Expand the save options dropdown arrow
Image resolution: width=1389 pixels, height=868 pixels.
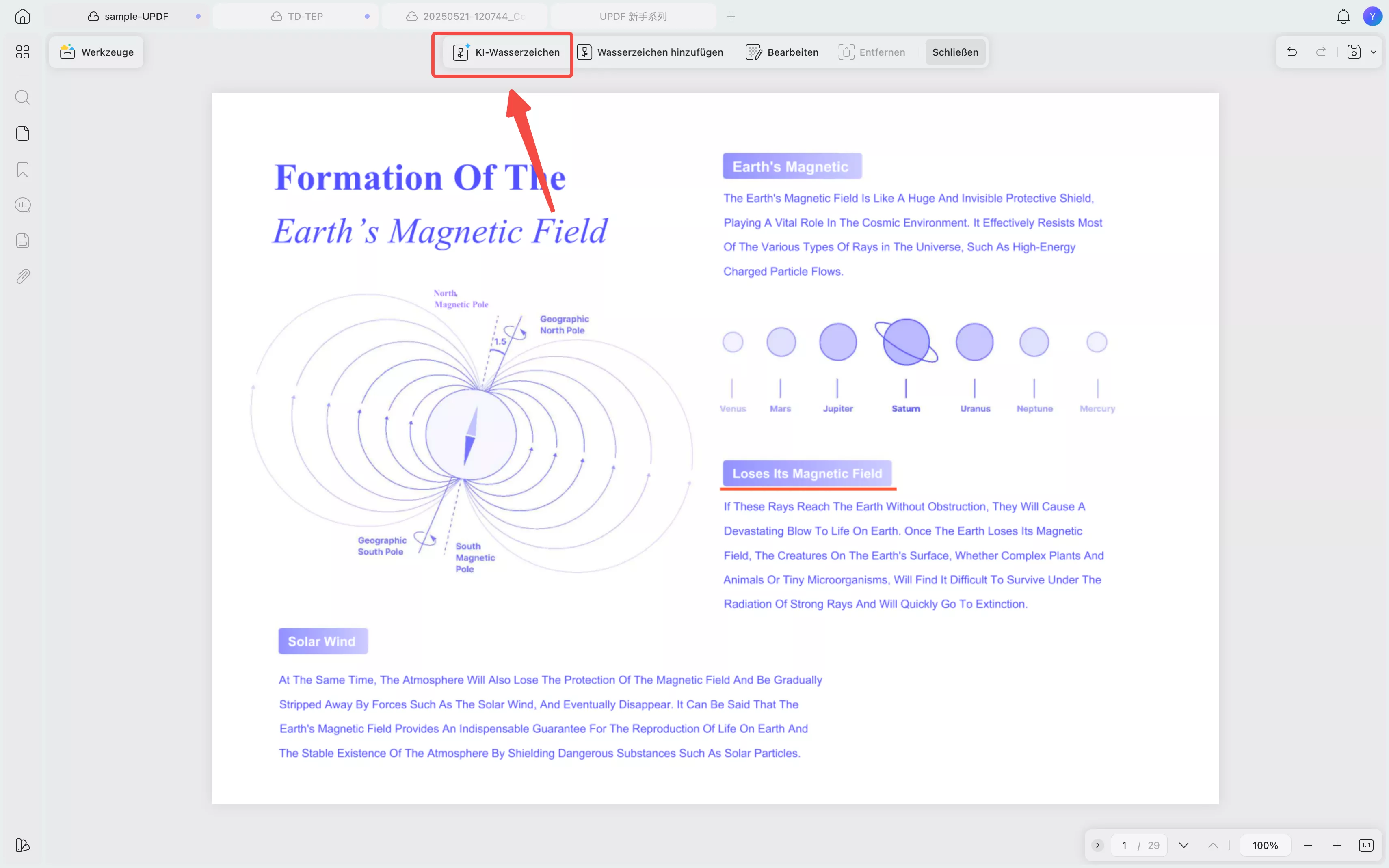(x=1374, y=52)
